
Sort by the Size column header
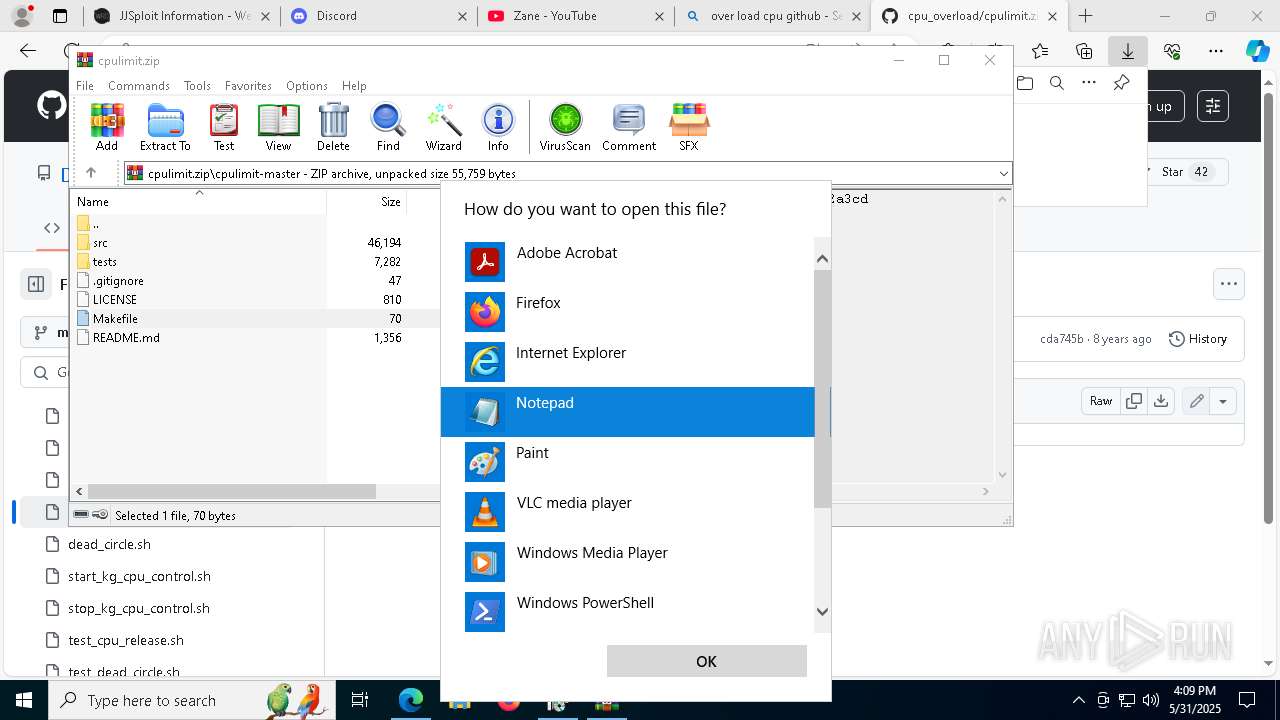(367, 201)
